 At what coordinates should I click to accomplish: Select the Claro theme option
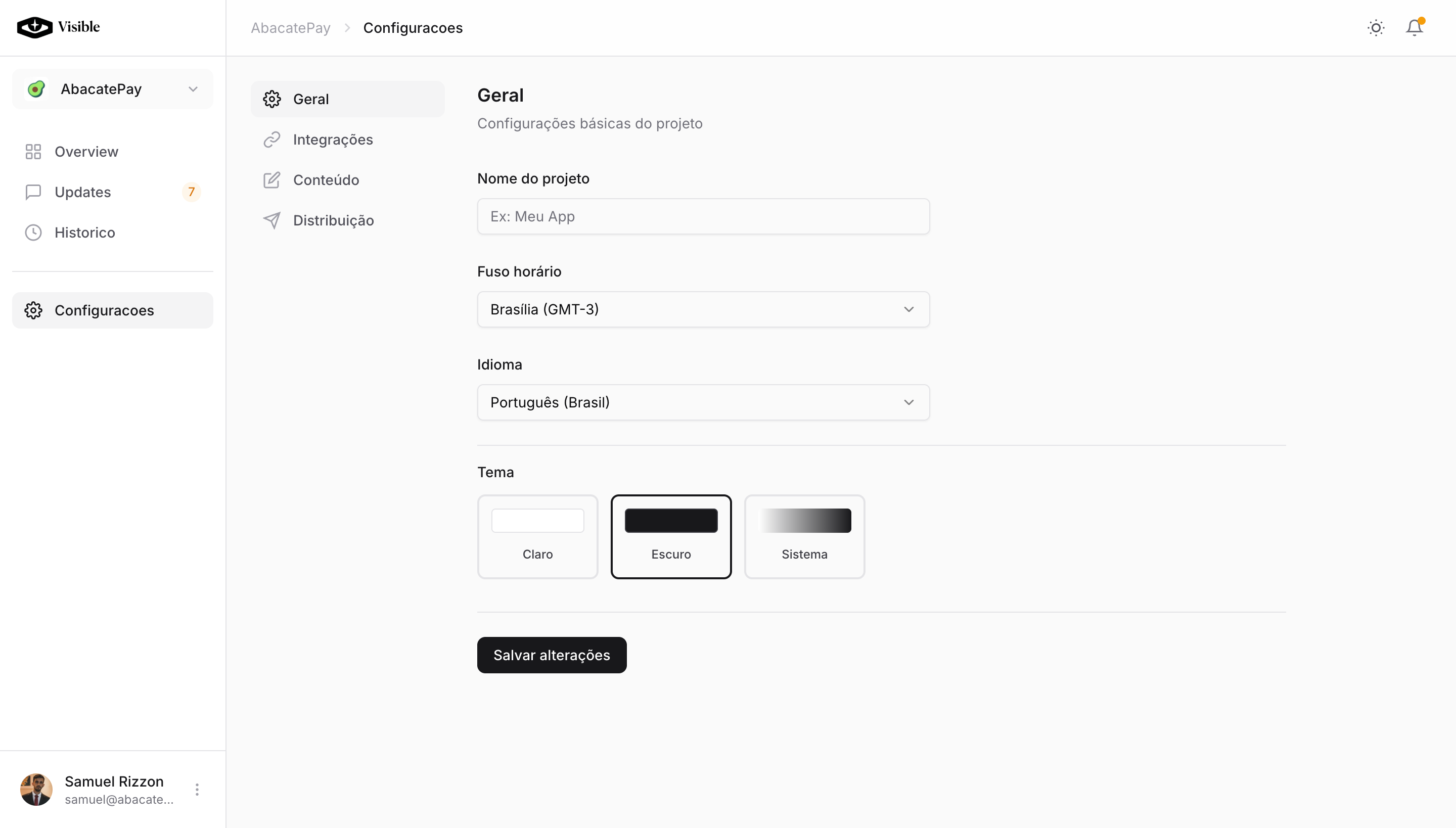[x=537, y=536]
